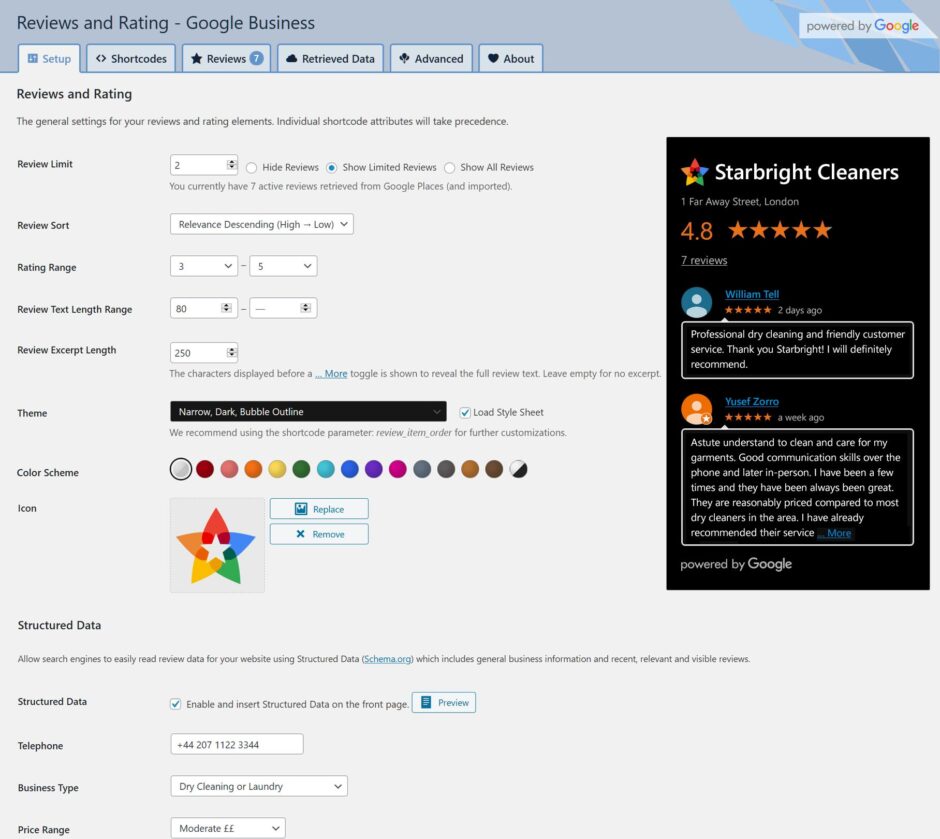Open the Theme dropdown

click(308, 412)
